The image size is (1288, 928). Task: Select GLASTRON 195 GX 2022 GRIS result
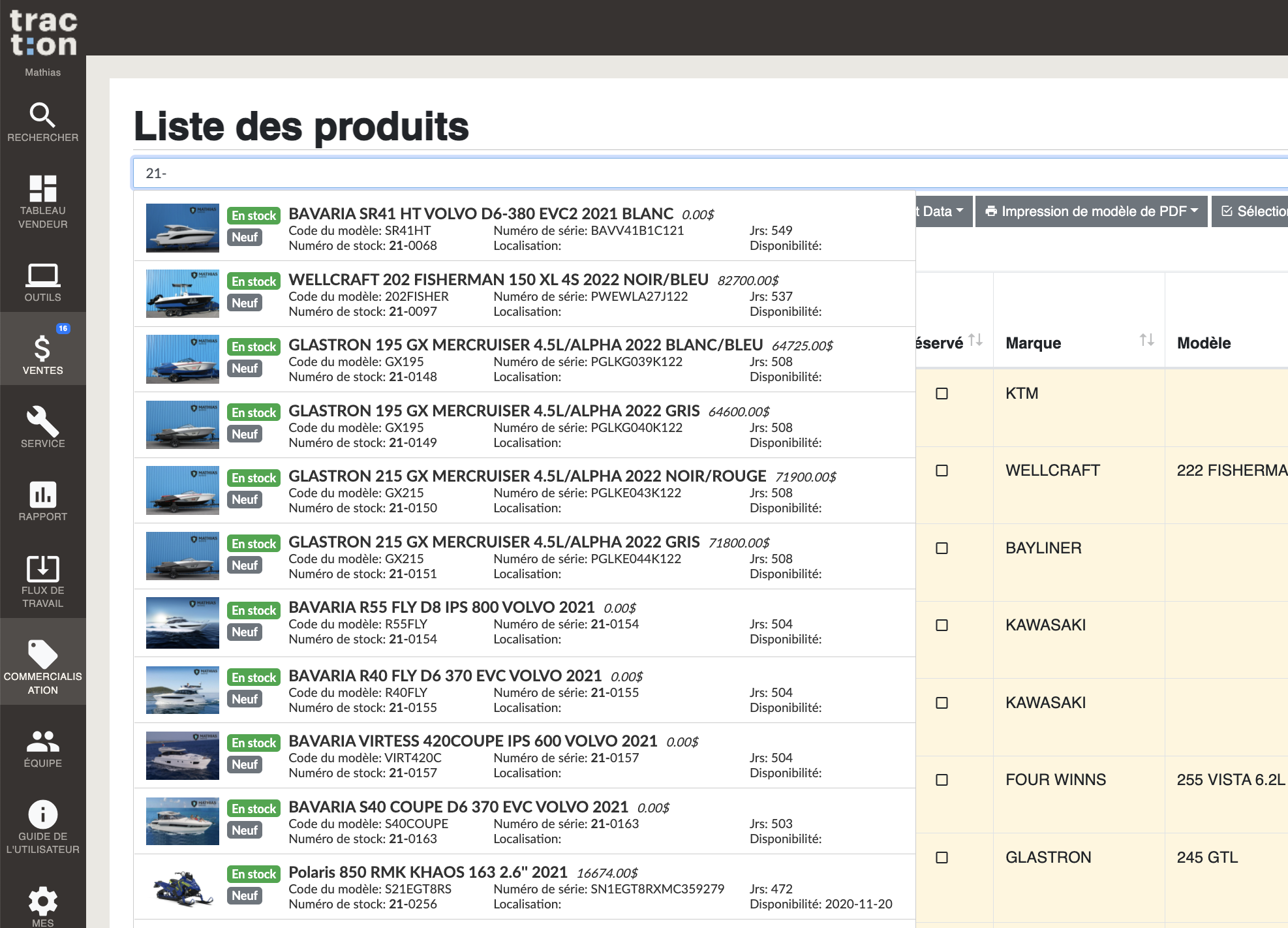pos(525,425)
